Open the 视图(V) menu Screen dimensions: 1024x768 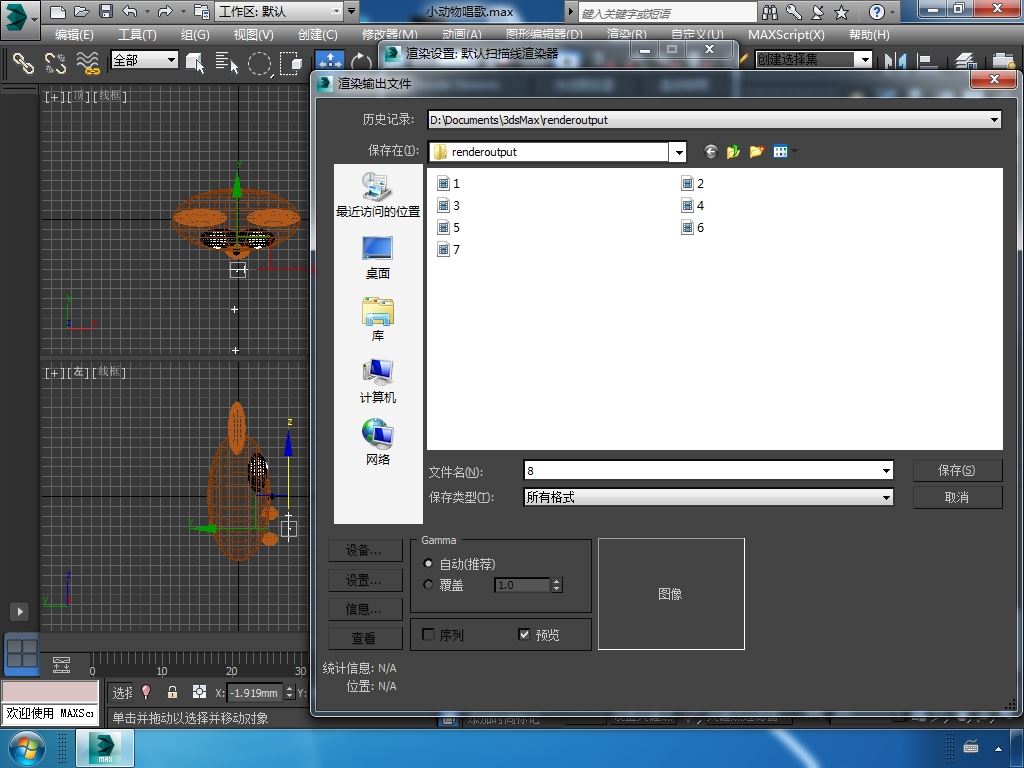(x=253, y=35)
